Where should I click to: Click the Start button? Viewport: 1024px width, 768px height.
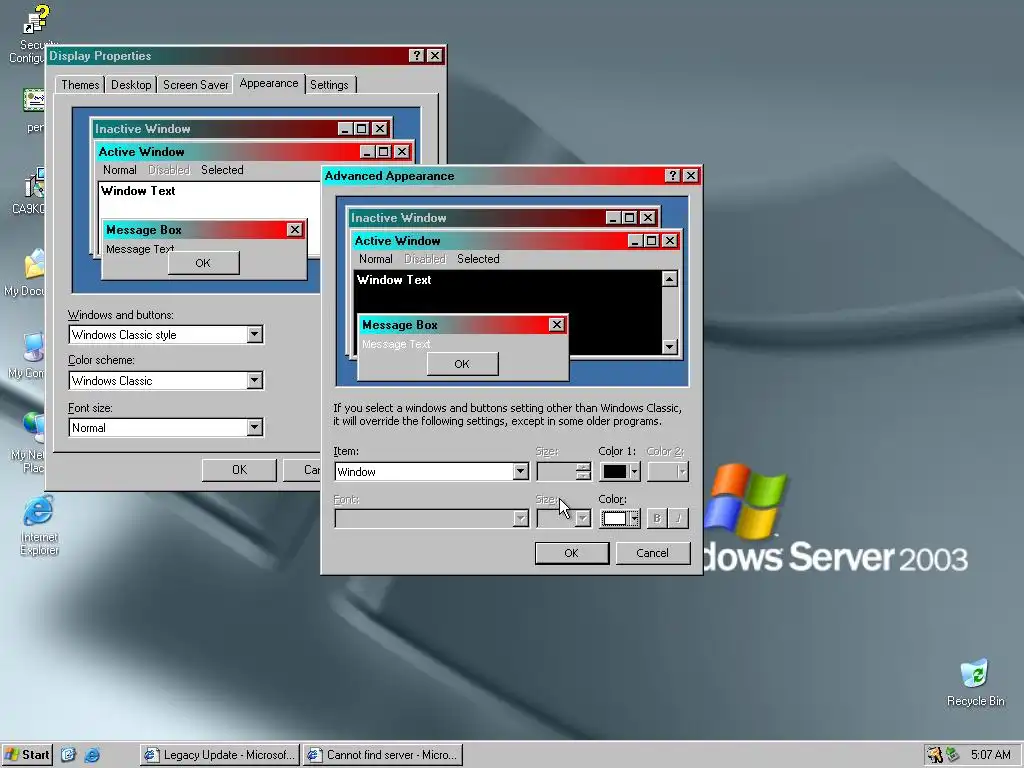tap(27, 755)
